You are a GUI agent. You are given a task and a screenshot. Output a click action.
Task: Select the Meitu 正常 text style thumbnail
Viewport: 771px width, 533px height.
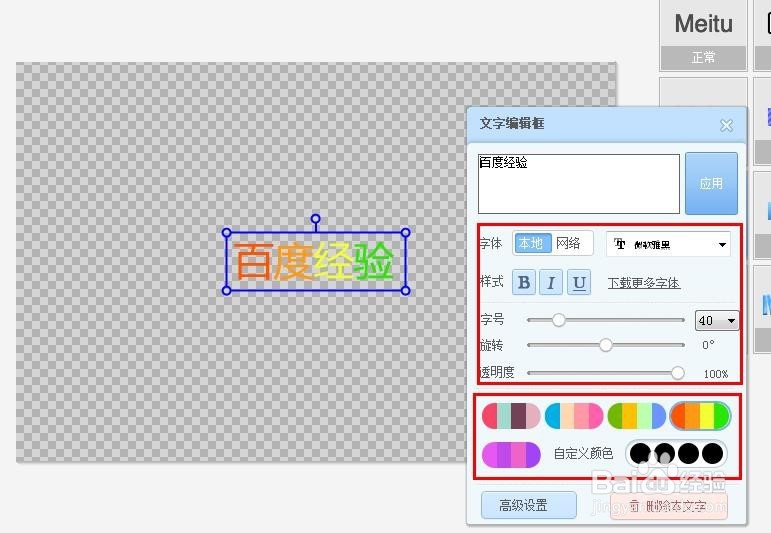tap(703, 35)
